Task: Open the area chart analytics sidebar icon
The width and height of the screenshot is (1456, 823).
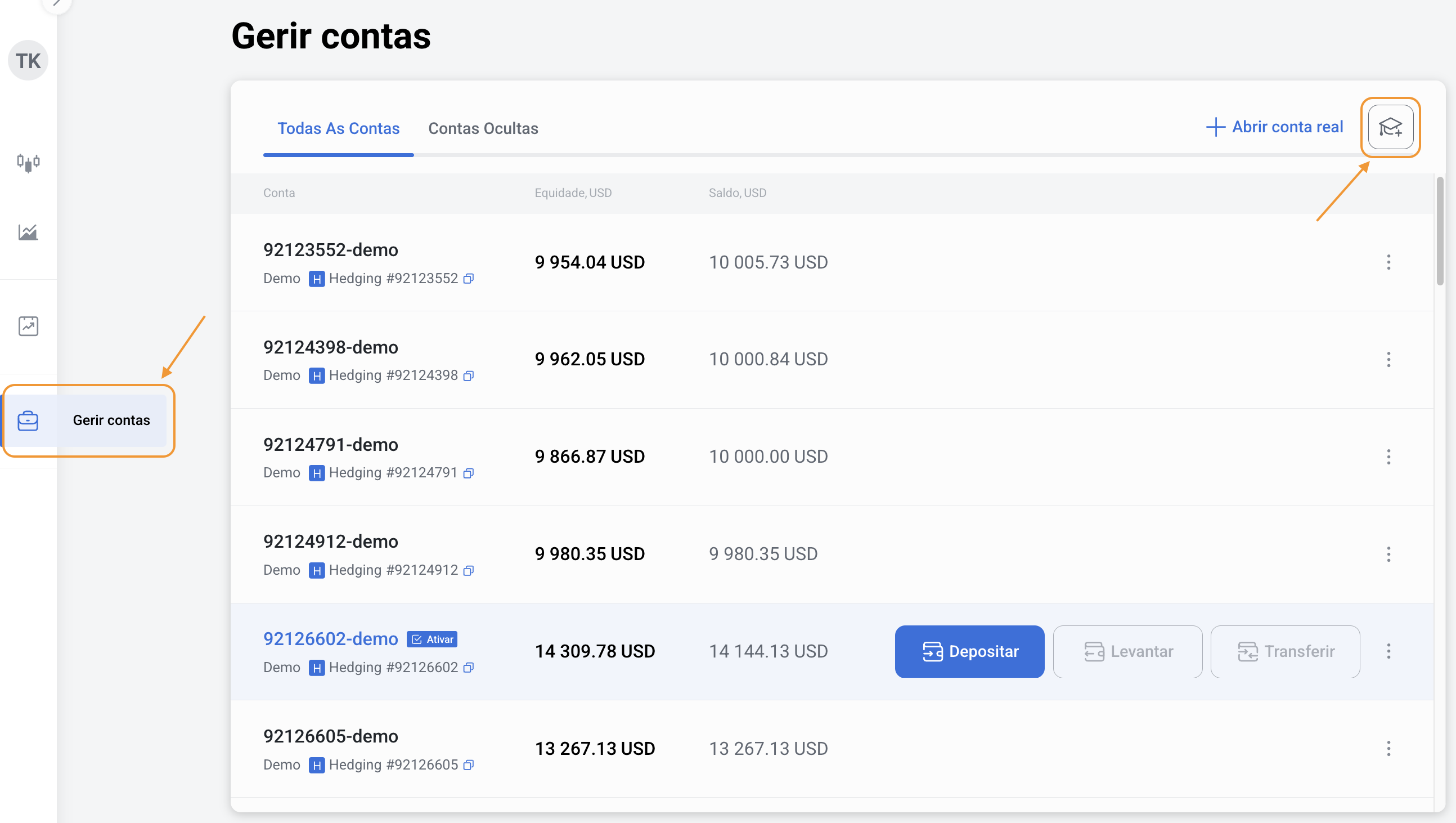Action: click(x=28, y=232)
